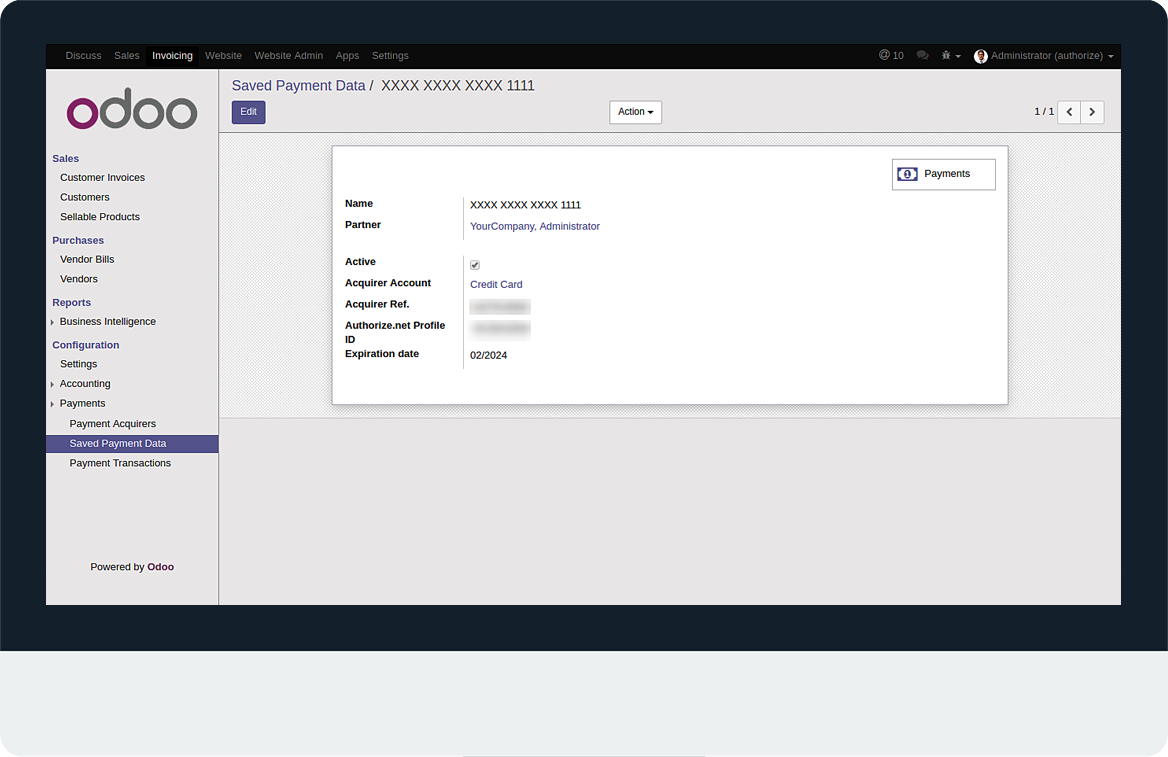Expand the Accounting configuration arrow

tap(52, 384)
